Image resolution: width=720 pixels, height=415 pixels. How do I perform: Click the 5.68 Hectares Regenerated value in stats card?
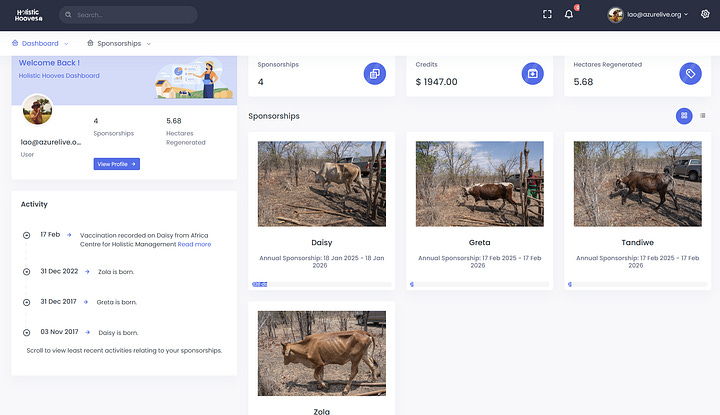583,82
